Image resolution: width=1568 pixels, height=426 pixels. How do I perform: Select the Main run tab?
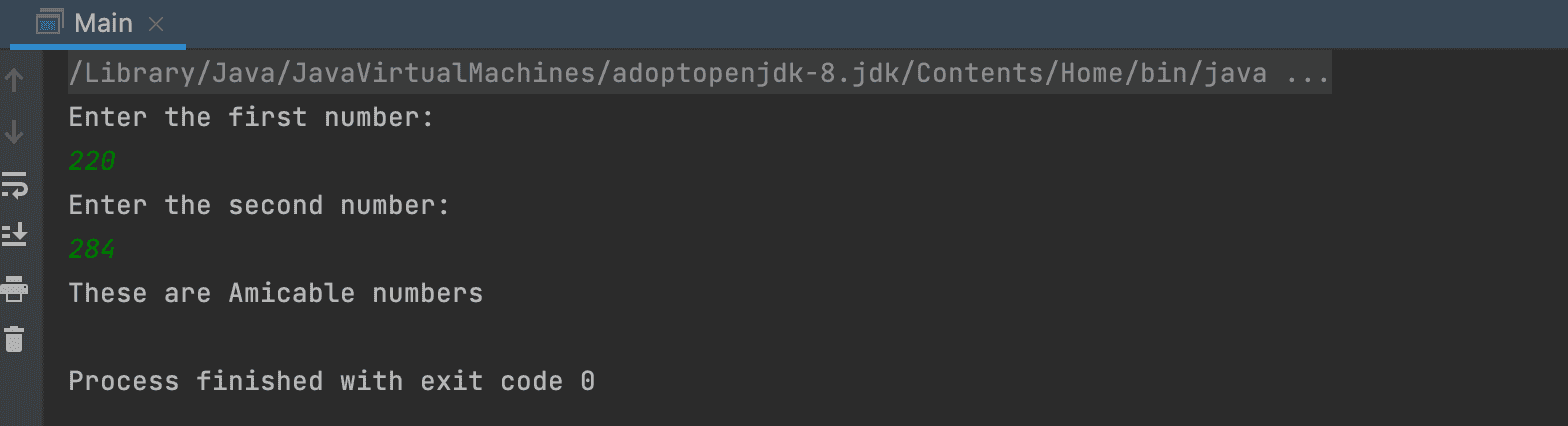click(x=103, y=23)
